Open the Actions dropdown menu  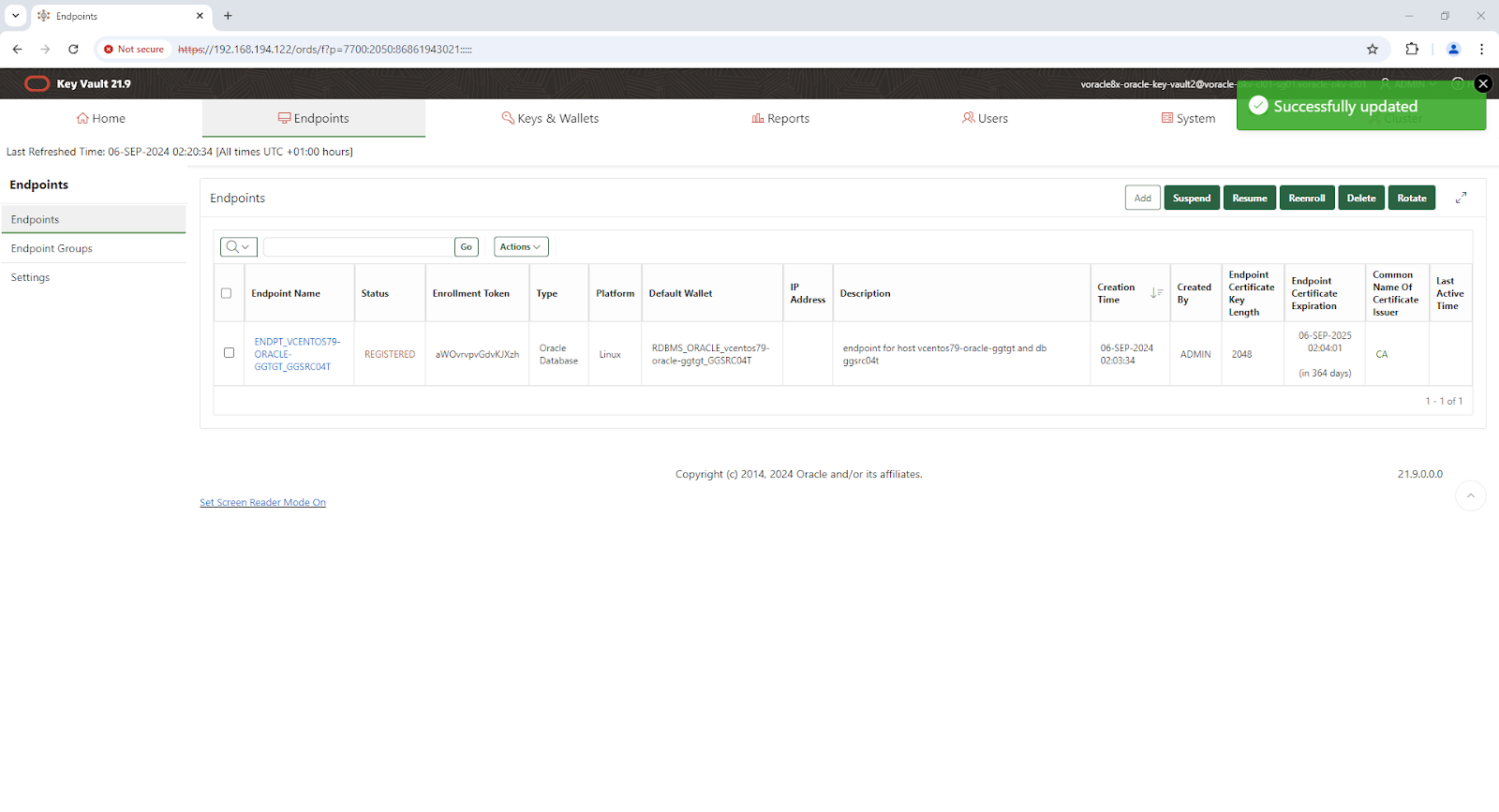pos(521,246)
